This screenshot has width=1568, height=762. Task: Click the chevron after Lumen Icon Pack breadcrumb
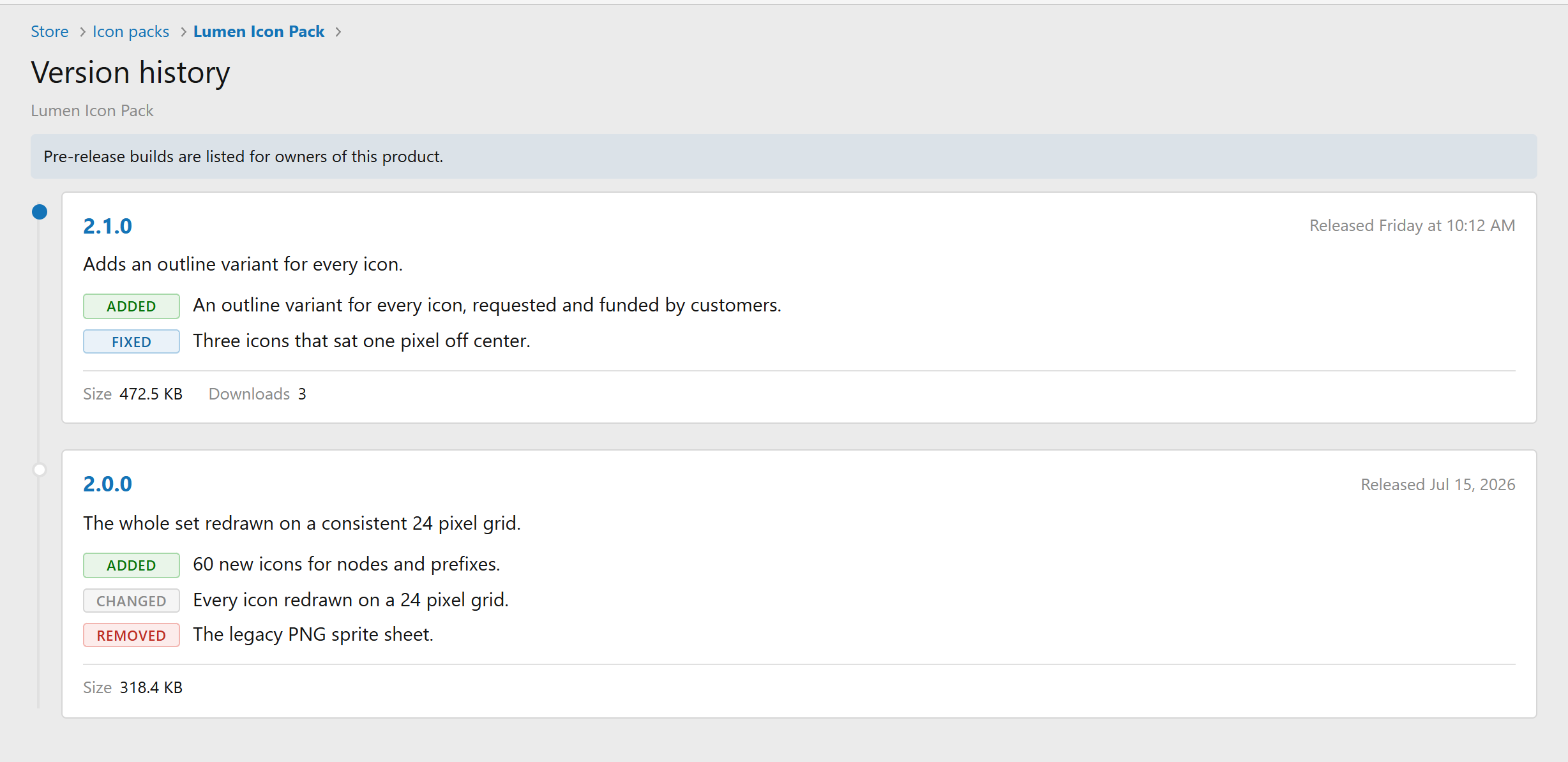click(x=338, y=32)
